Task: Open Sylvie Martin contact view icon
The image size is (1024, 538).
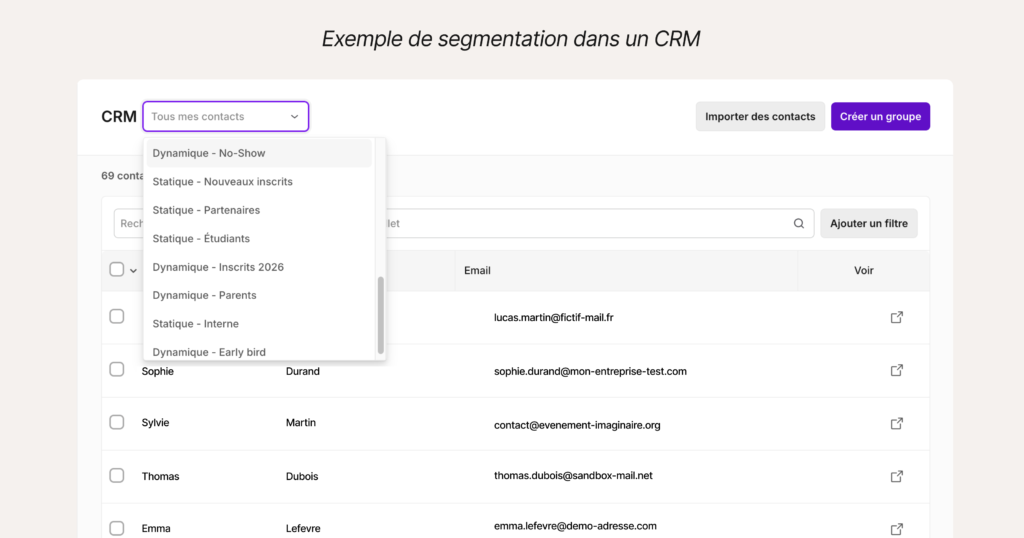Action: coord(897,424)
